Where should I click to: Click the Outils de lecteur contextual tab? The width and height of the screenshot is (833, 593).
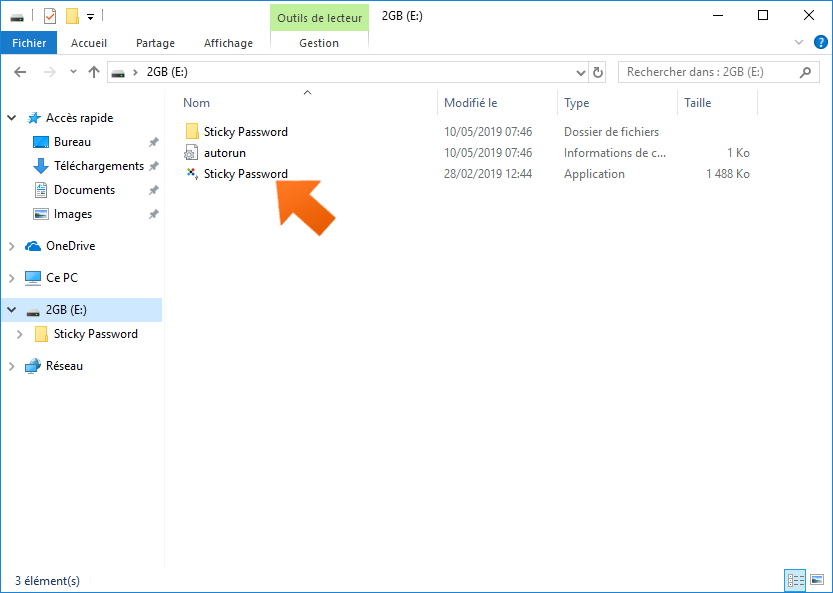pos(319,18)
